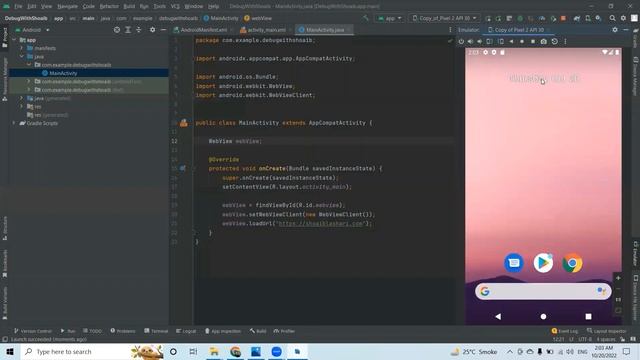640x360 pixels.
Task: Collapse the app module node
Action: coord(14,40)
